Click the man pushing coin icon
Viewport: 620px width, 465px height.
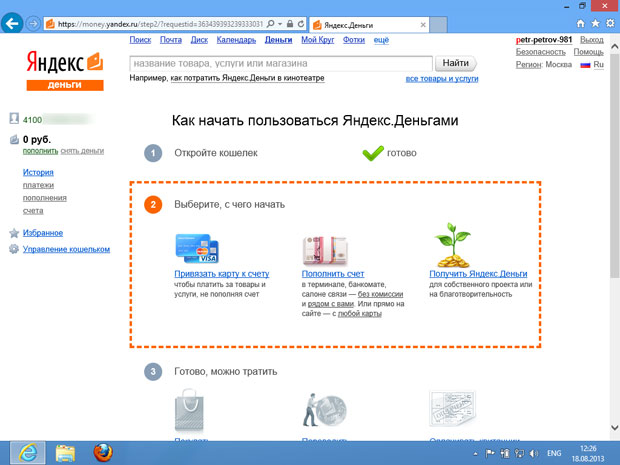(324, 410)
